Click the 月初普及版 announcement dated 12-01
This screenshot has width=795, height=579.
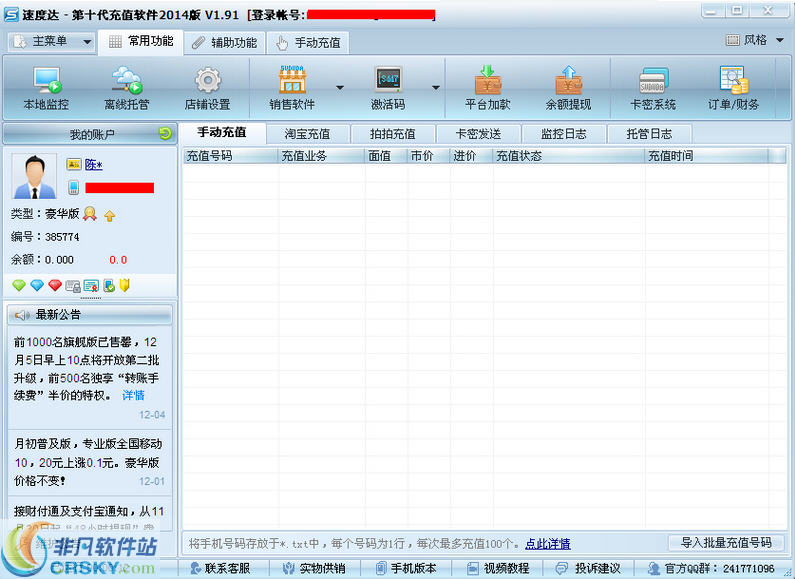coord(89,462)
